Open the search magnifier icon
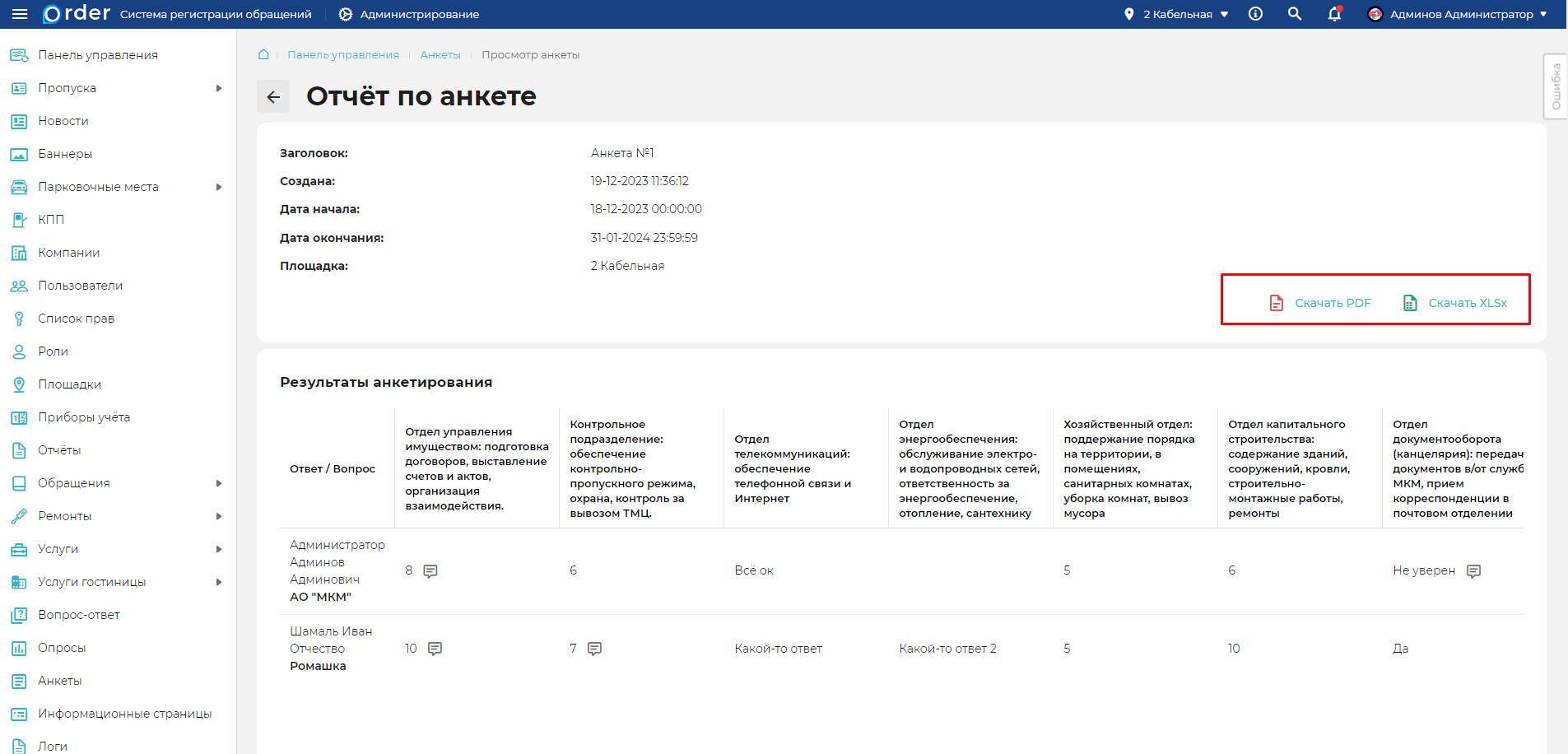The height and width of the screenshot is (754, 1568). [x=1295, y=14]
